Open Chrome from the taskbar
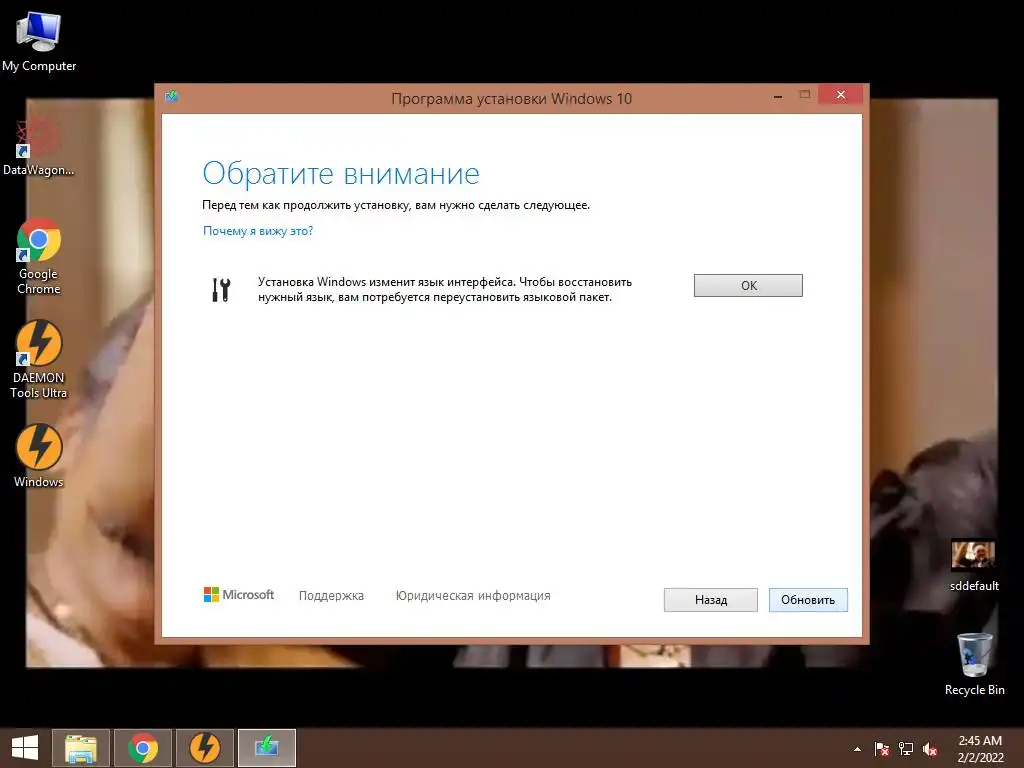Viewport: 1024px width, 768px height. click(143, 748)
